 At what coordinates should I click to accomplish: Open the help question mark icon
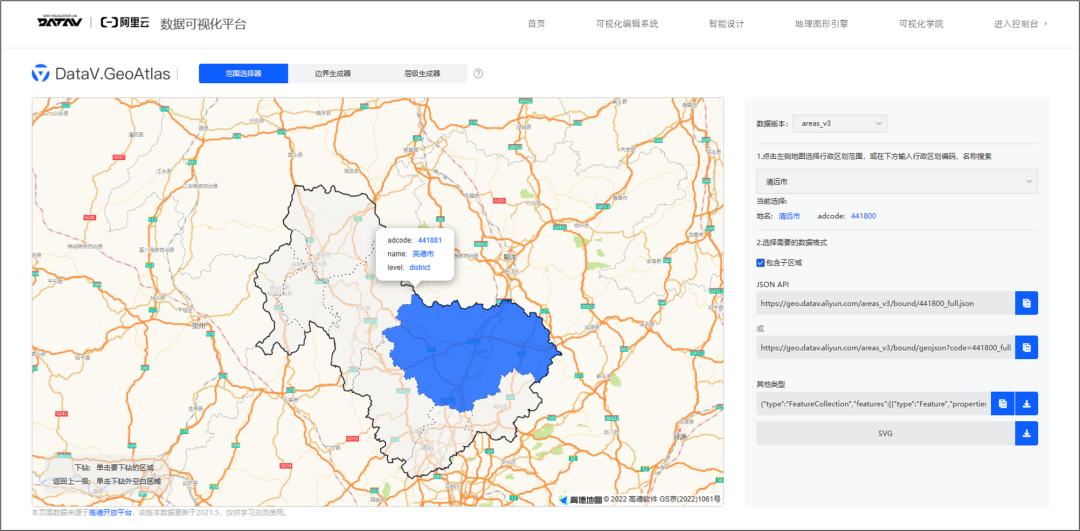click(478, 73)
